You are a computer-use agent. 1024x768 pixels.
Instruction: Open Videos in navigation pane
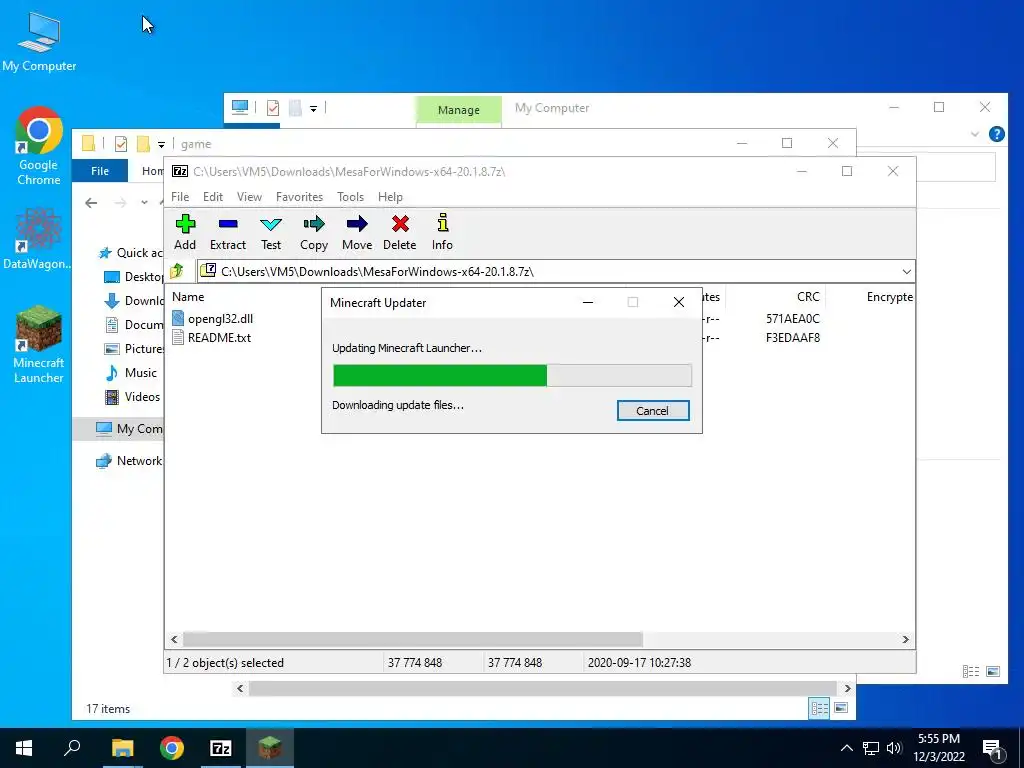point(133,397)
